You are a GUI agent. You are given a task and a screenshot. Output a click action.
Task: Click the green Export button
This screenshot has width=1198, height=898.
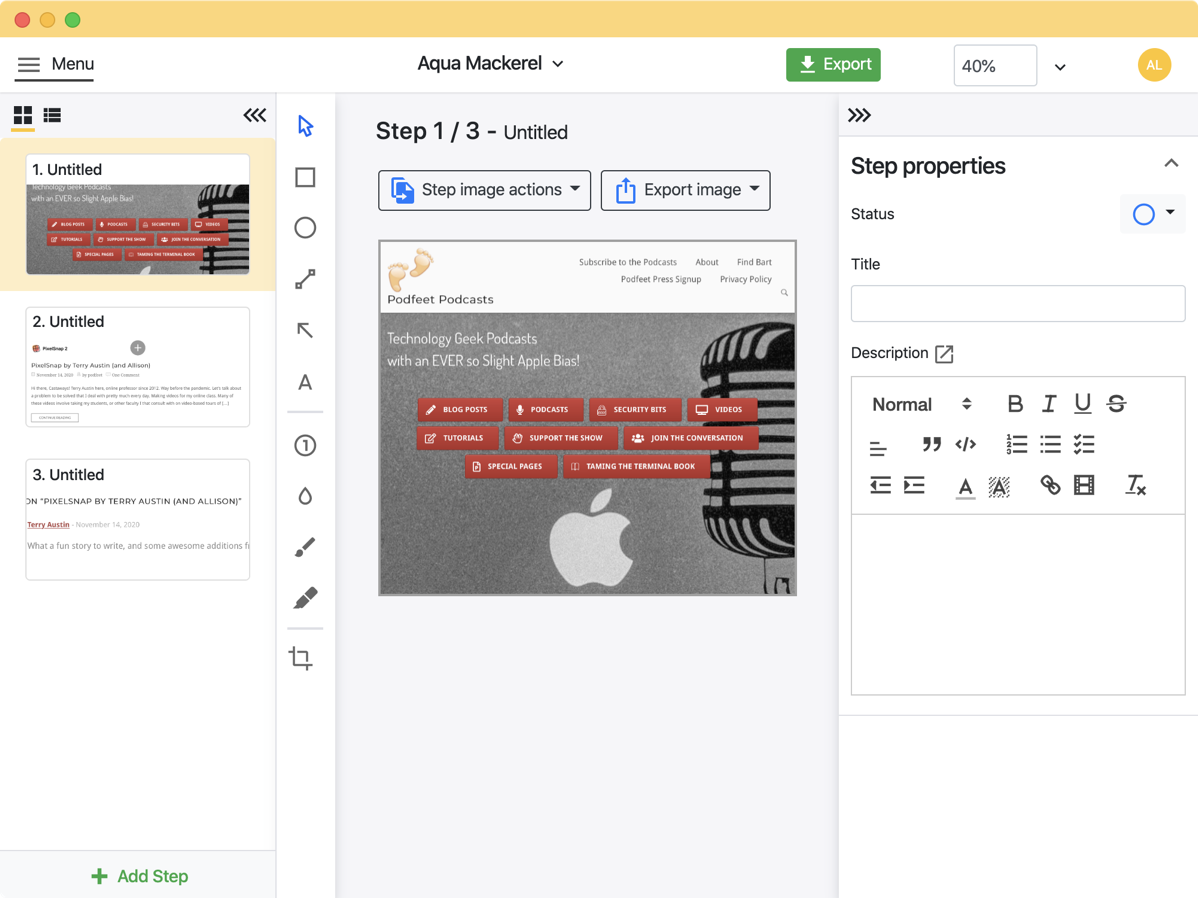click(833, 65)
